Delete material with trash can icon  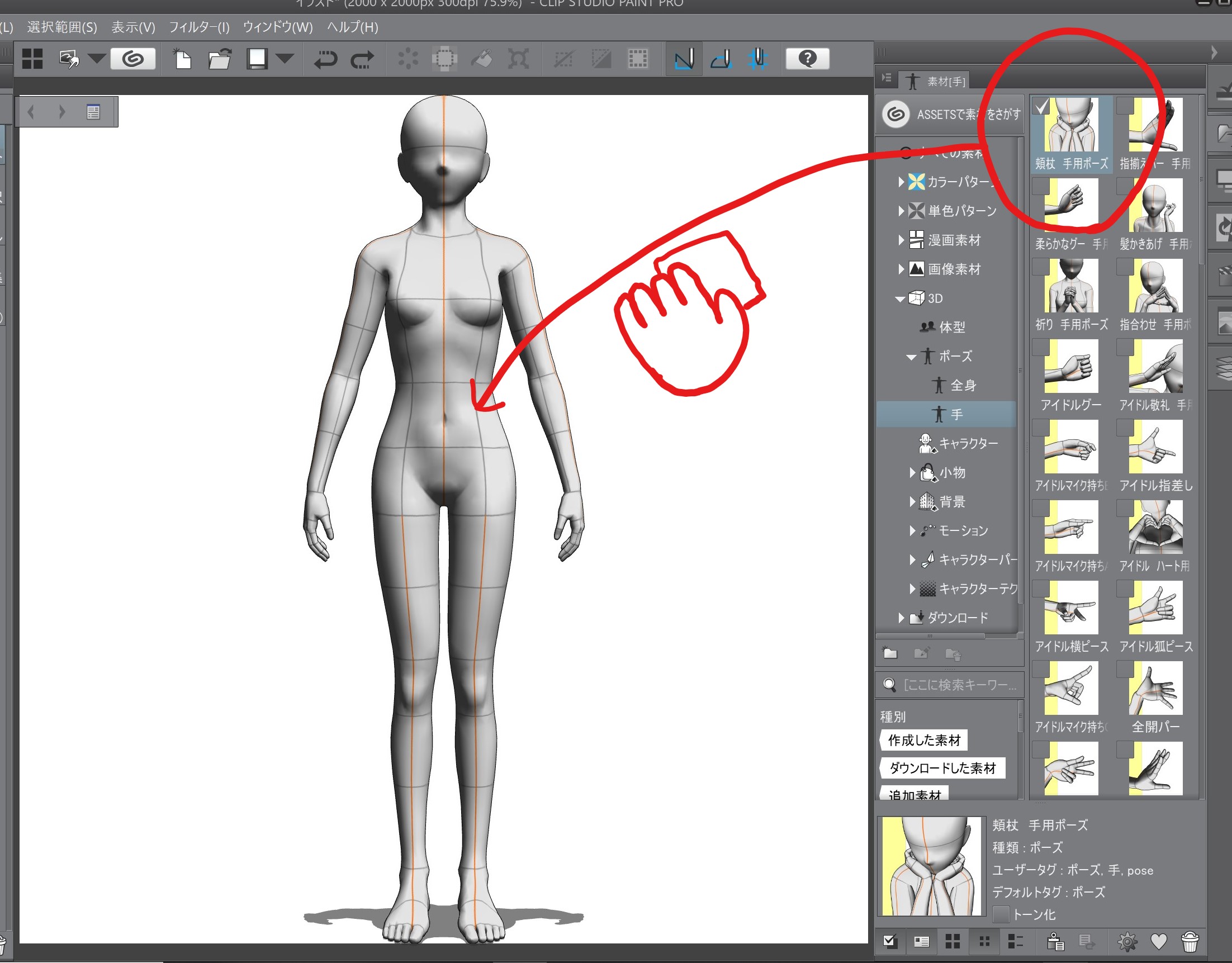(1190, 941)
